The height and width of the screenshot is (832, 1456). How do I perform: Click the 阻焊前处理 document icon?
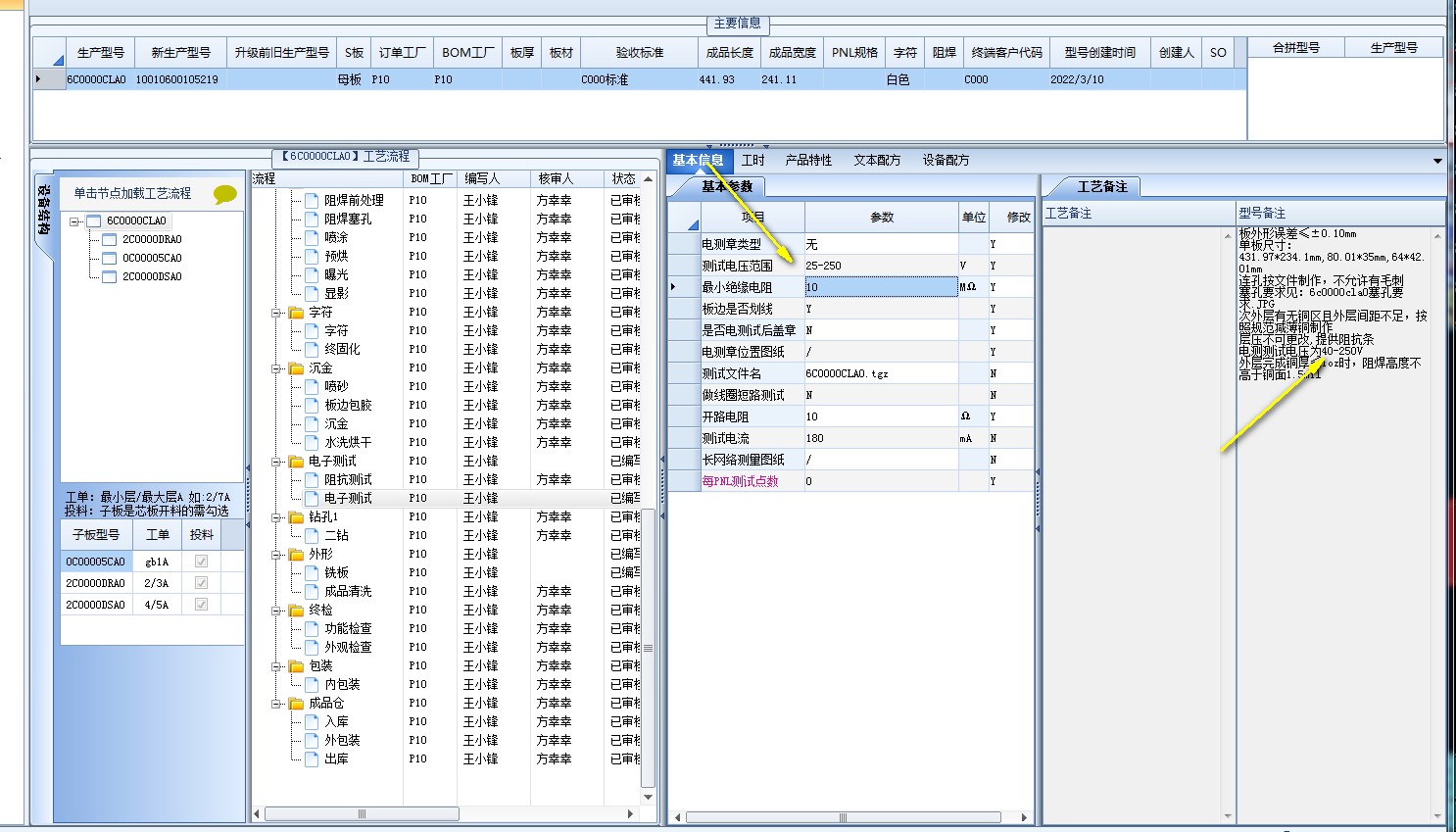click(x=312, y=200)
